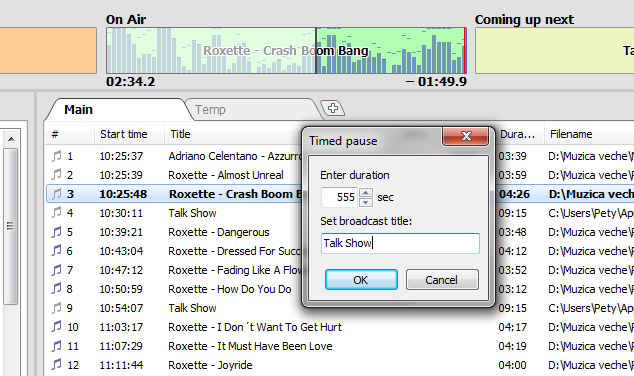Close the Timed pause dialog with X
The height and width of the screenshot is (376, 634).
[x=466, y=136]
